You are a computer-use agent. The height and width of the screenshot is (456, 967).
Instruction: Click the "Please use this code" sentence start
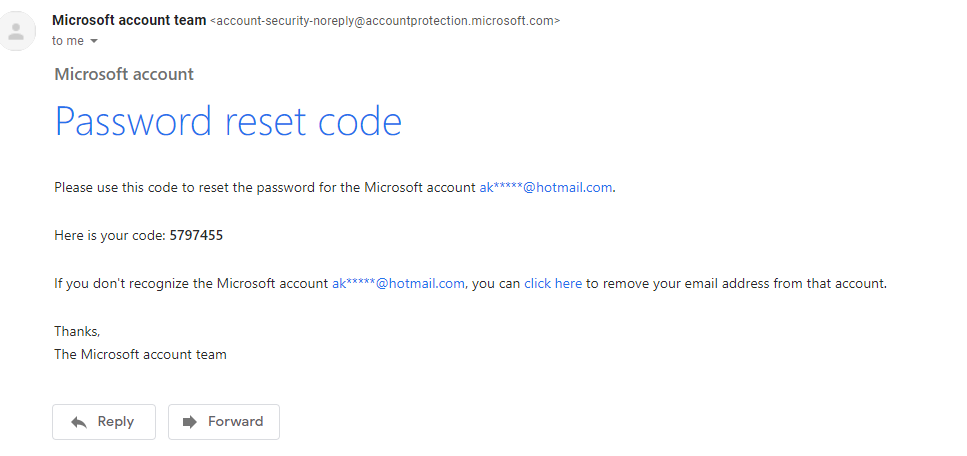(120, 187)
